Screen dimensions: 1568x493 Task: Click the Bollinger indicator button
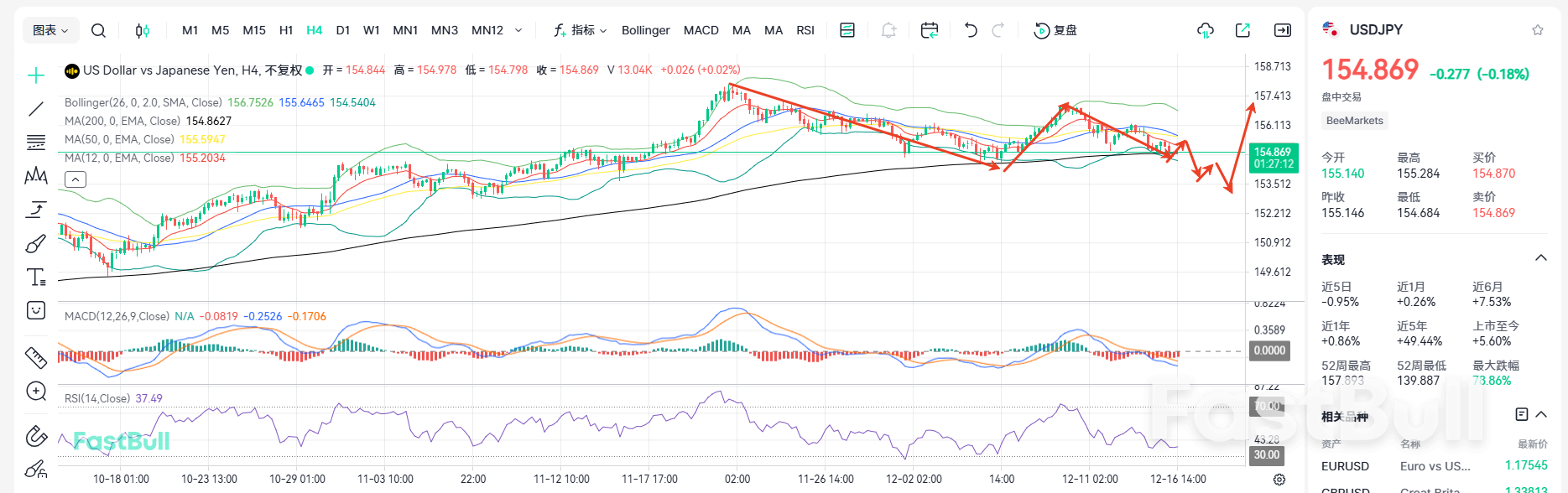click(645, 31)
